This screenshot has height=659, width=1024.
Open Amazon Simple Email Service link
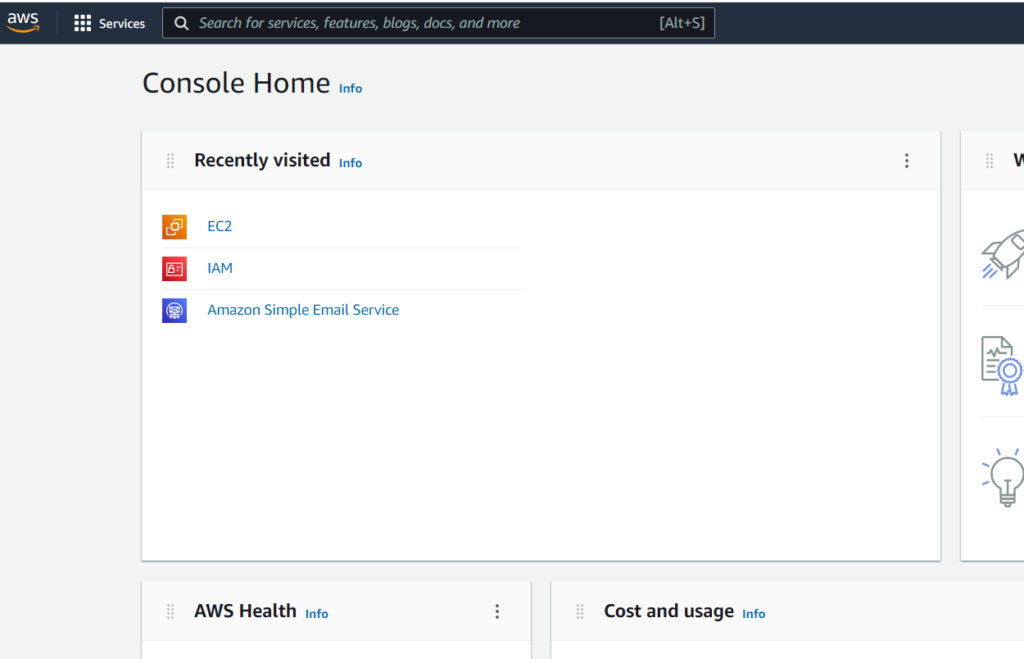[x=303, y=310]
